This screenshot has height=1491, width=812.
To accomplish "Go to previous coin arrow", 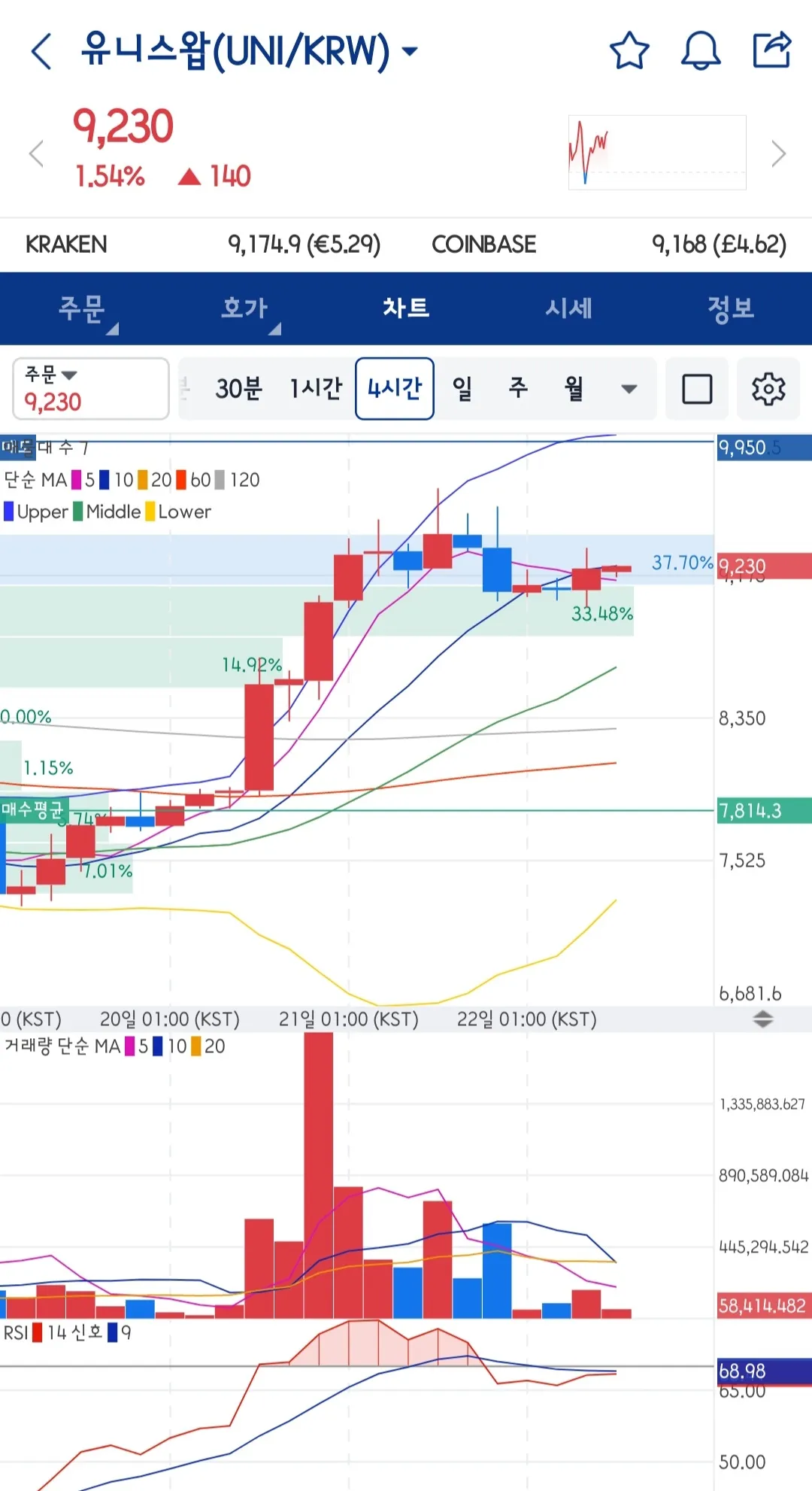I will (x=36, y=154).
